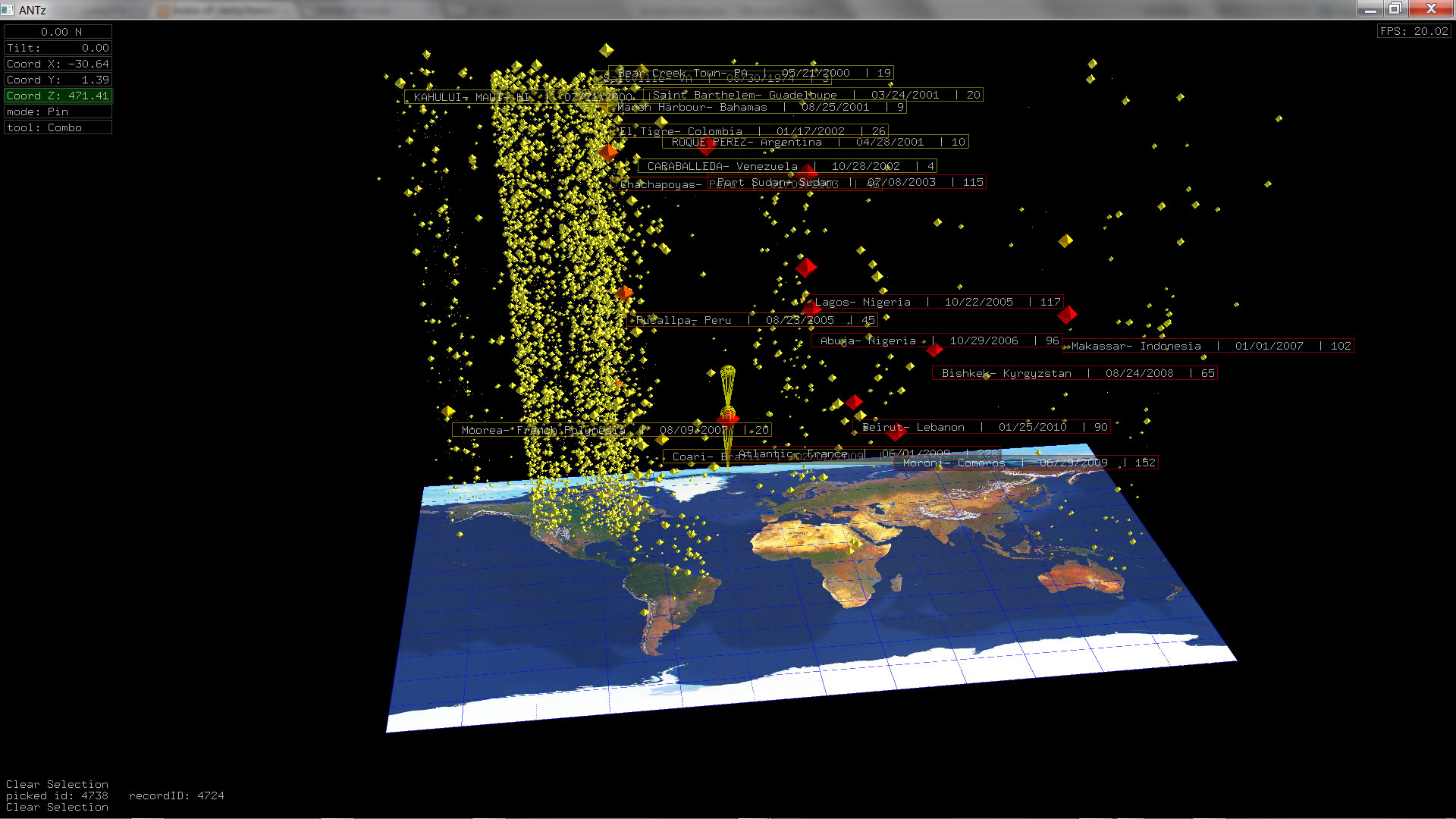The width and height of the screenshot is (1456, 819).
Task: Click the red marker beside Makassar label
Action: (x=1067, y=314)
